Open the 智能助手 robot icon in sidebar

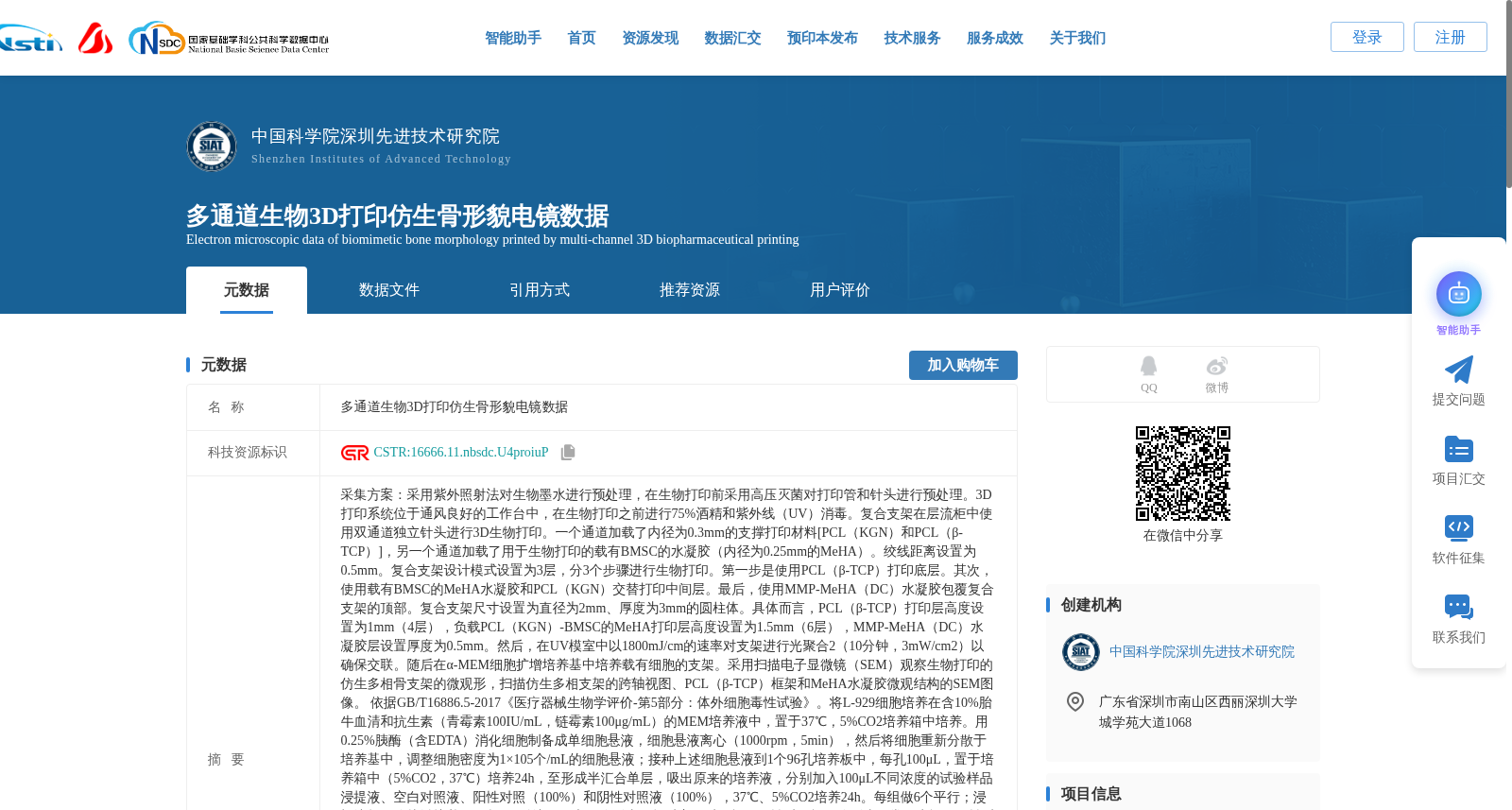(1458, 294)
